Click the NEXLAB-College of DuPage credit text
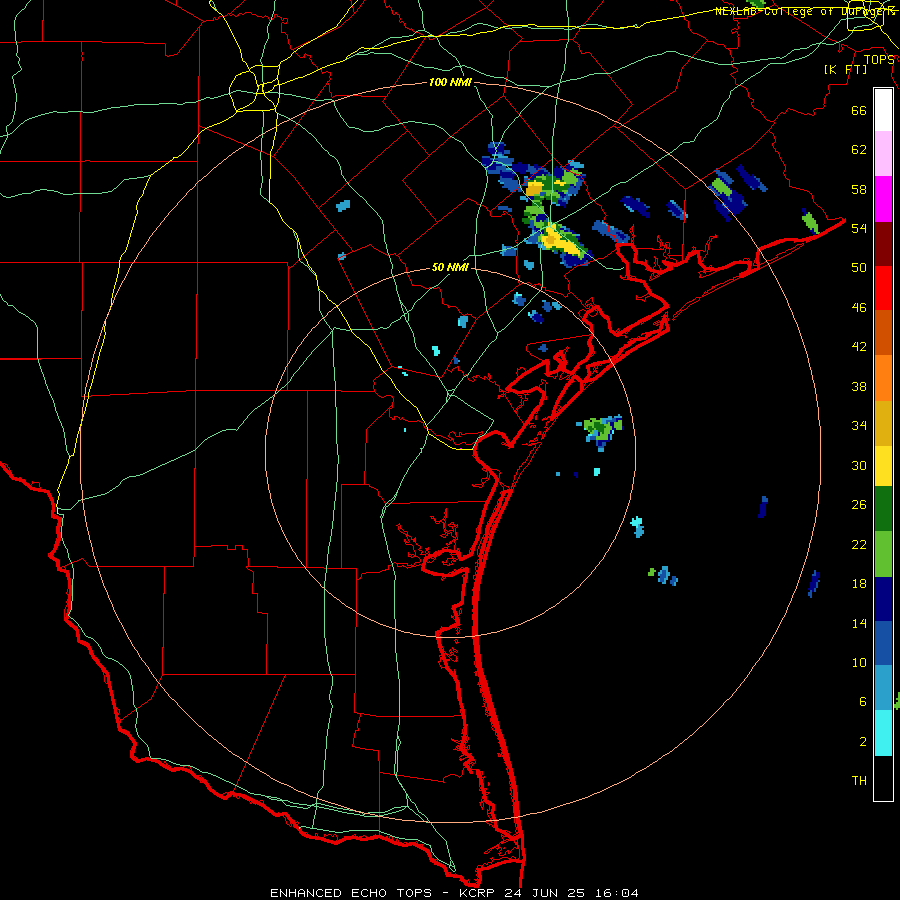Viewport: 900px width, 900px height. [x=805, y=11]
